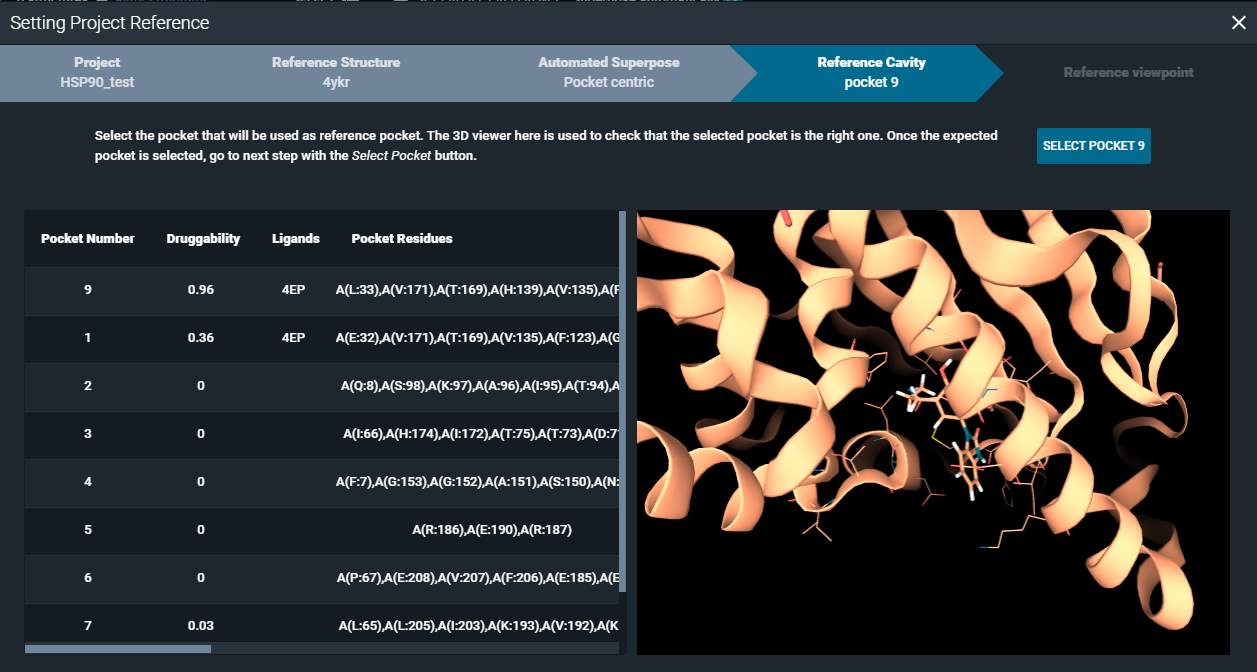Image resolution: width=1257 pixels, height=672 pixels.
Task: Select pocket number 3 row
Action: (x=322, y=434)
